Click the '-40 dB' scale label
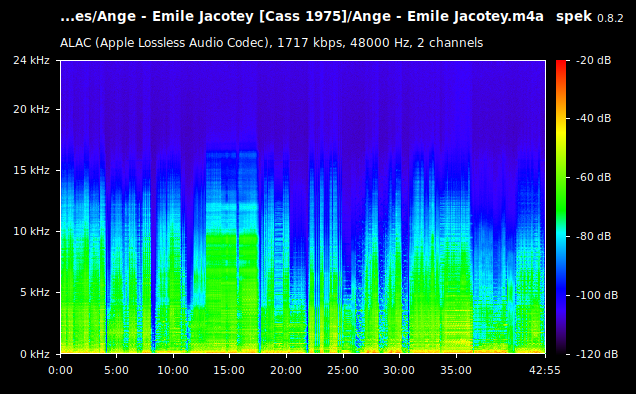This screenshot has width=636, height=394. pyautogui.click(x=593, y=118)
